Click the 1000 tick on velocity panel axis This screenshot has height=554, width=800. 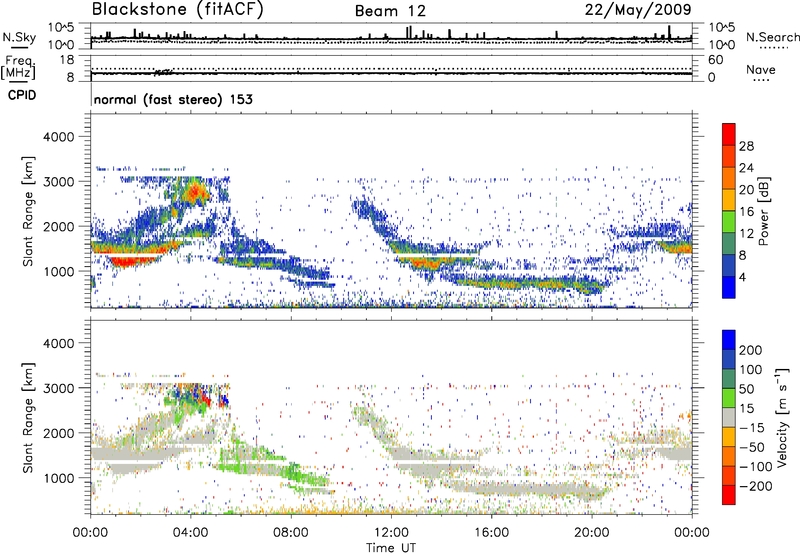(x=58, y=478)
